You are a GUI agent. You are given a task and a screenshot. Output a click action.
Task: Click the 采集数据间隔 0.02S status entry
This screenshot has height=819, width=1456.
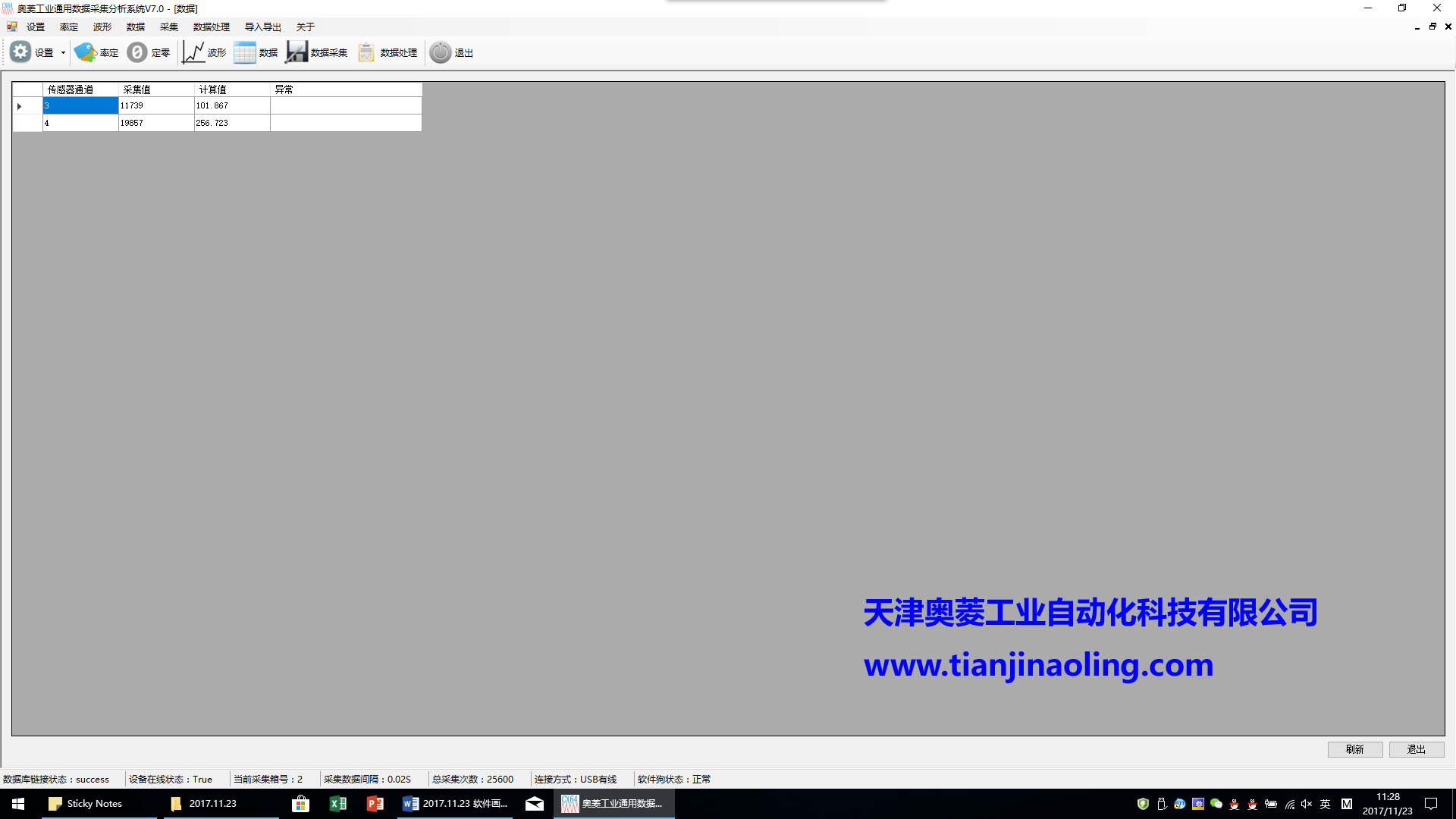[367, 779]
